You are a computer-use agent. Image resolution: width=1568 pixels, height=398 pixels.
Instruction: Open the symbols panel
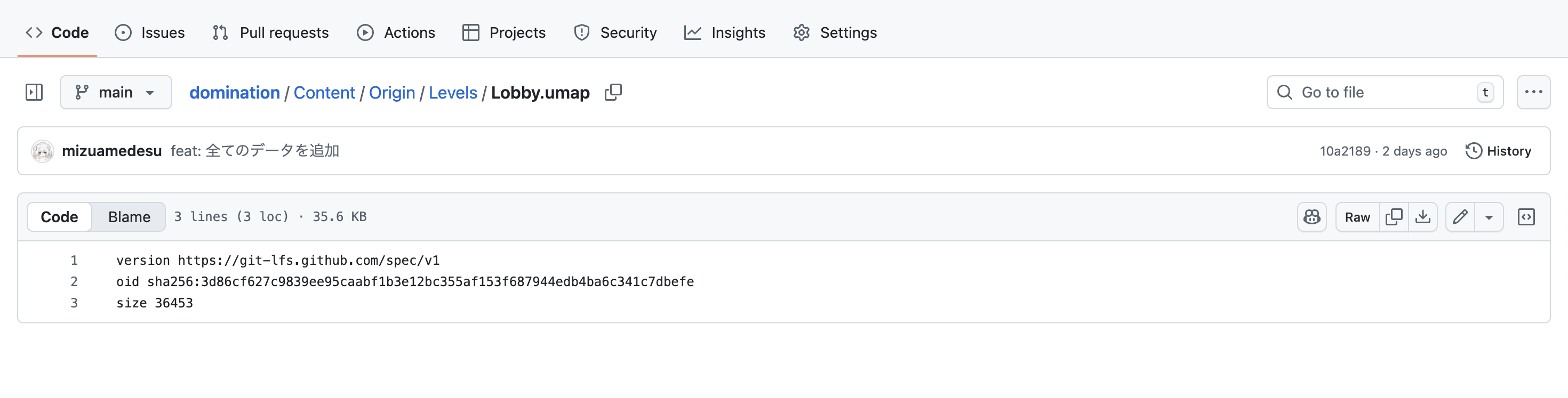(1526, 217)
